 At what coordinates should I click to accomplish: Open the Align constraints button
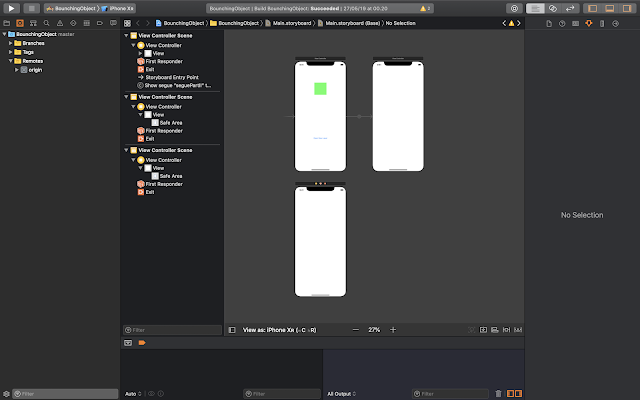pos(495,330)
